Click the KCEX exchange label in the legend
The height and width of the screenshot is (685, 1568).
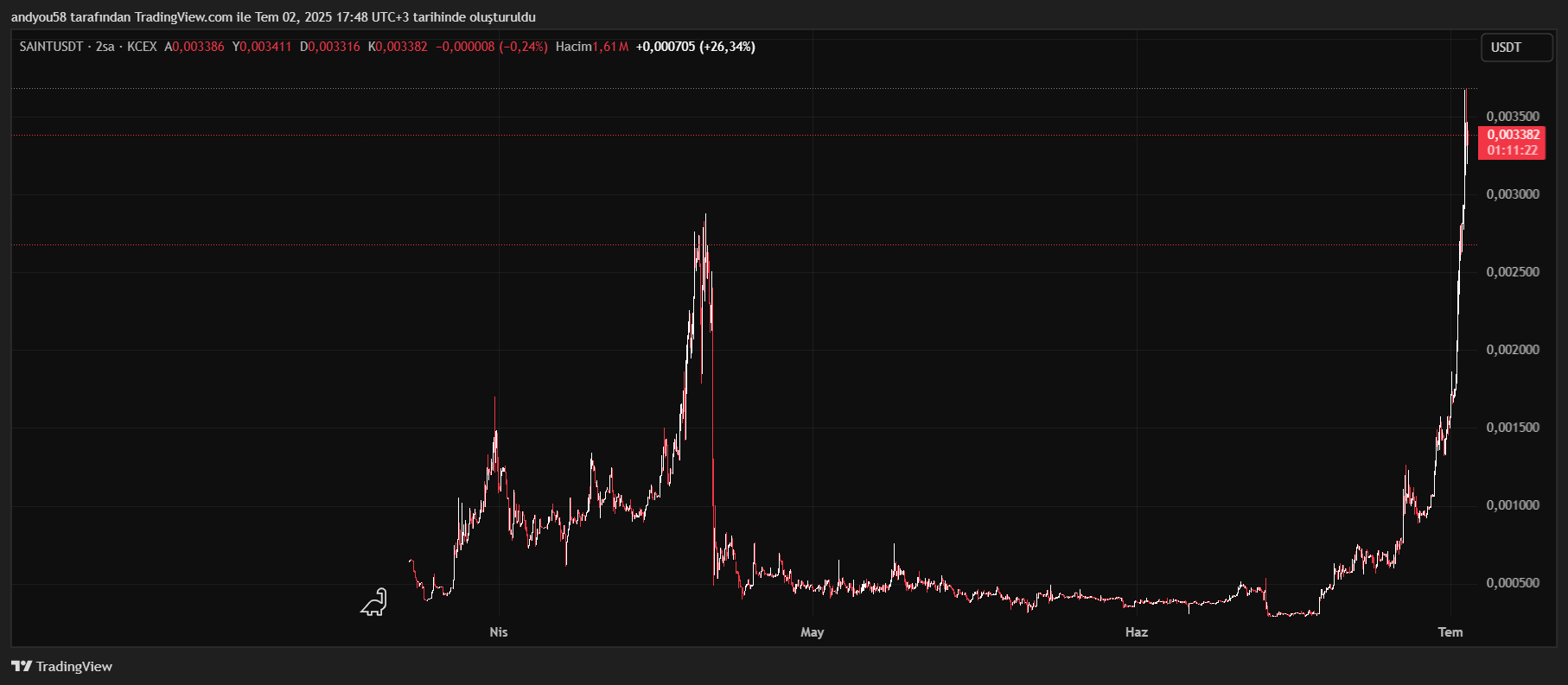142,47
